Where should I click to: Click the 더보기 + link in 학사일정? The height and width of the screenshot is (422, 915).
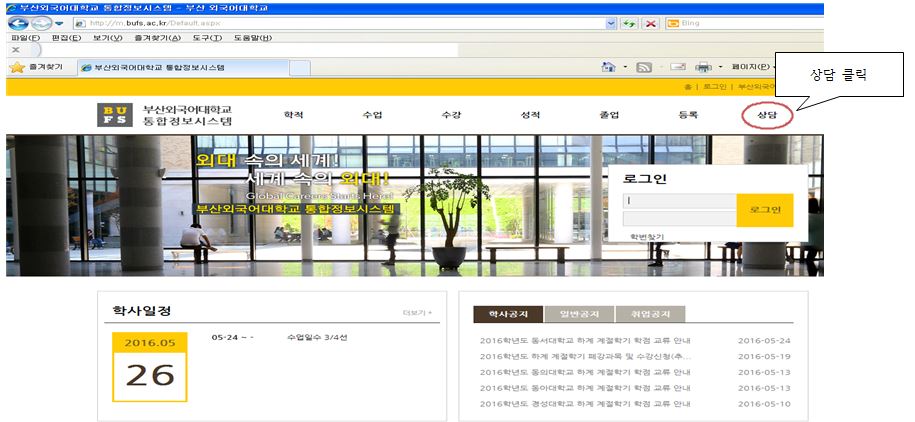point(417,313)
